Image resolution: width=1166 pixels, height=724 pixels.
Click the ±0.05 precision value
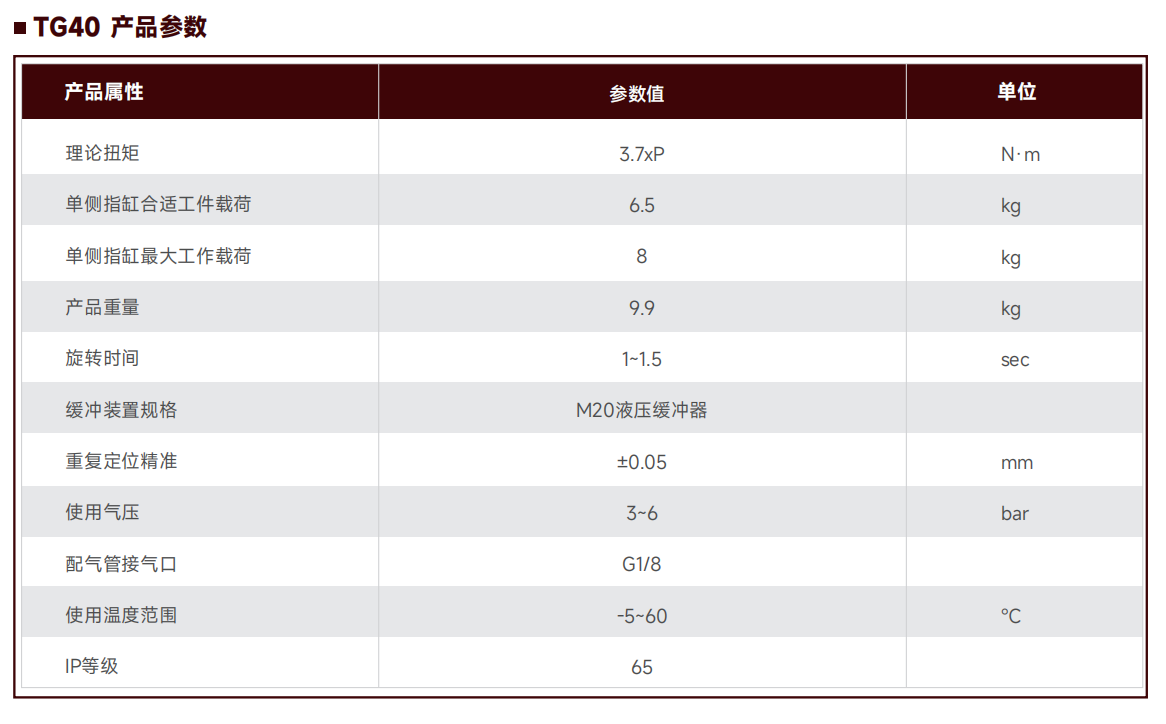[x=642, y=462]
